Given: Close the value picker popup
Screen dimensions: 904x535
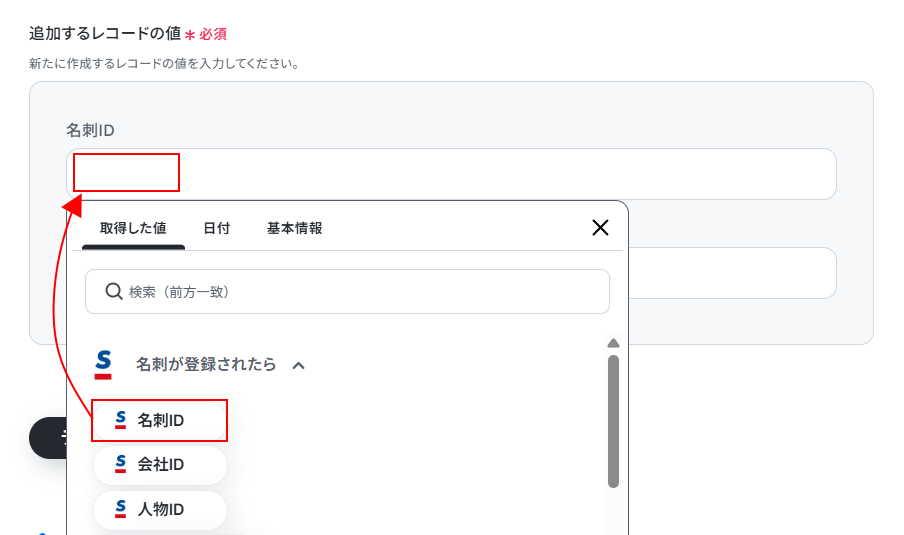Looking at the screenshot, I should coord(600,228).
